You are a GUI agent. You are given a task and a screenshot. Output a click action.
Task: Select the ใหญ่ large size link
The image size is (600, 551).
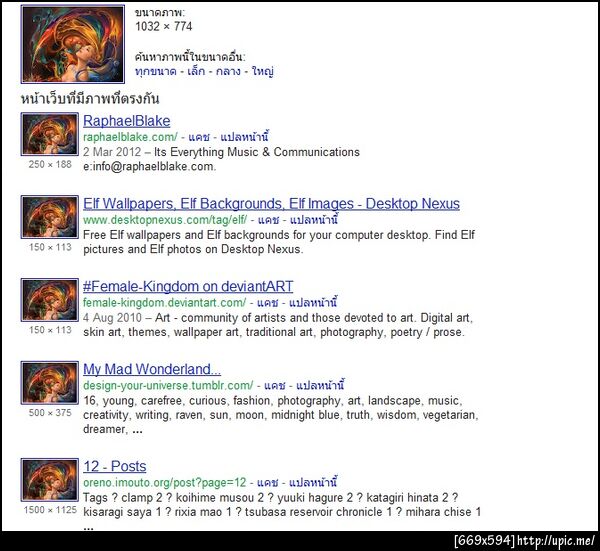click(x=262, y=71)
